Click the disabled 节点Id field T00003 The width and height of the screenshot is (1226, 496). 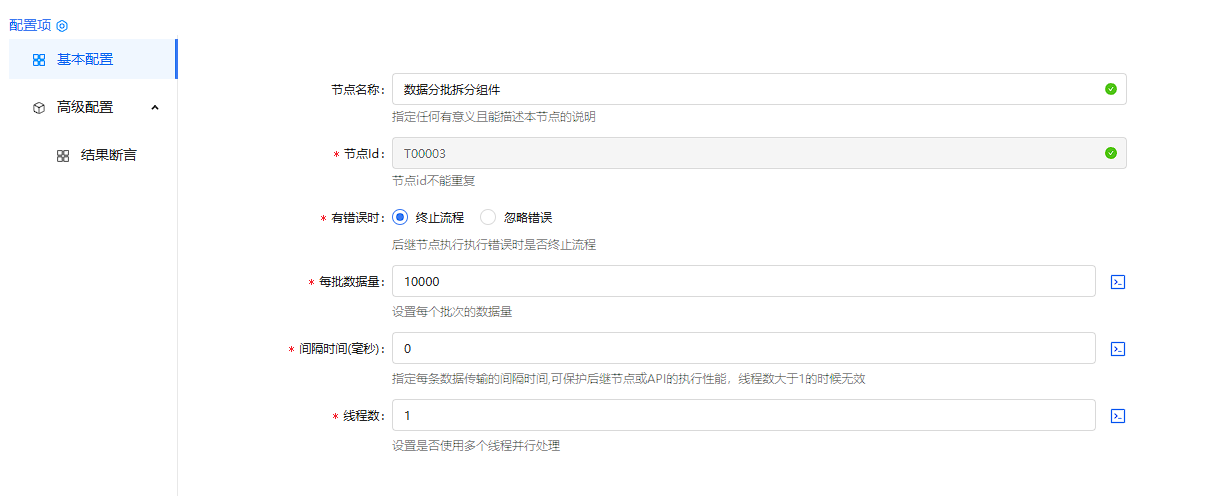pyautogui.click(x=740, y=153)
